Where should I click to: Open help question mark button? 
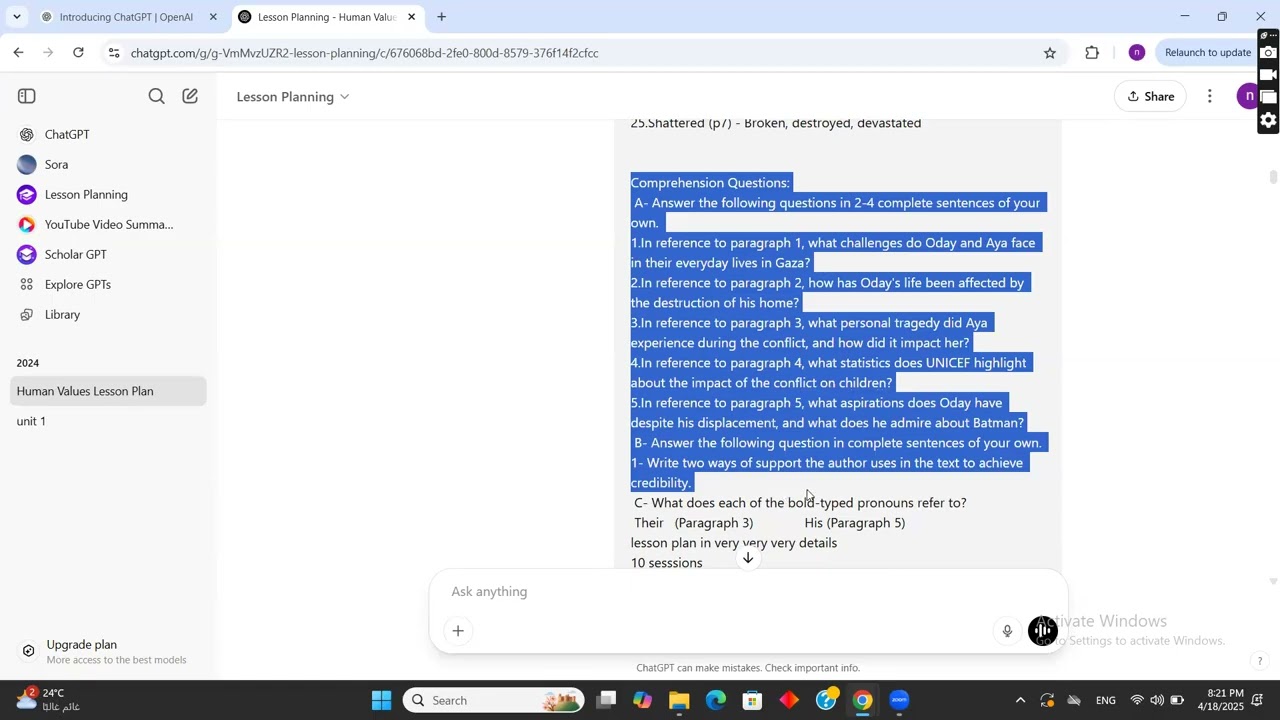point(1259,661)
